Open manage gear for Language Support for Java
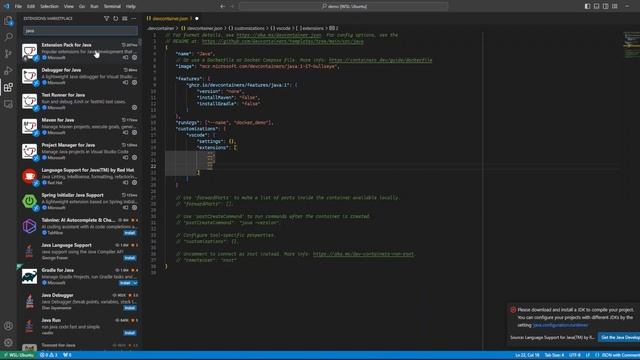Image resolution: width=640 pixels, height=360 pixels. point(134,182)
